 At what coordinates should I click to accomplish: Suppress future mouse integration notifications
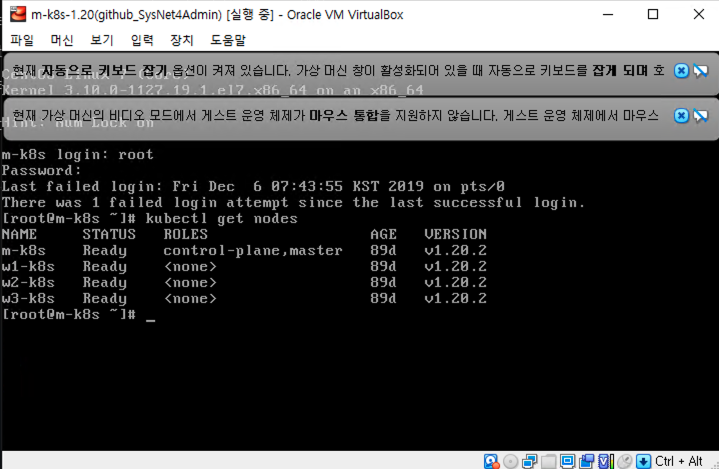[x=701, y=116]
